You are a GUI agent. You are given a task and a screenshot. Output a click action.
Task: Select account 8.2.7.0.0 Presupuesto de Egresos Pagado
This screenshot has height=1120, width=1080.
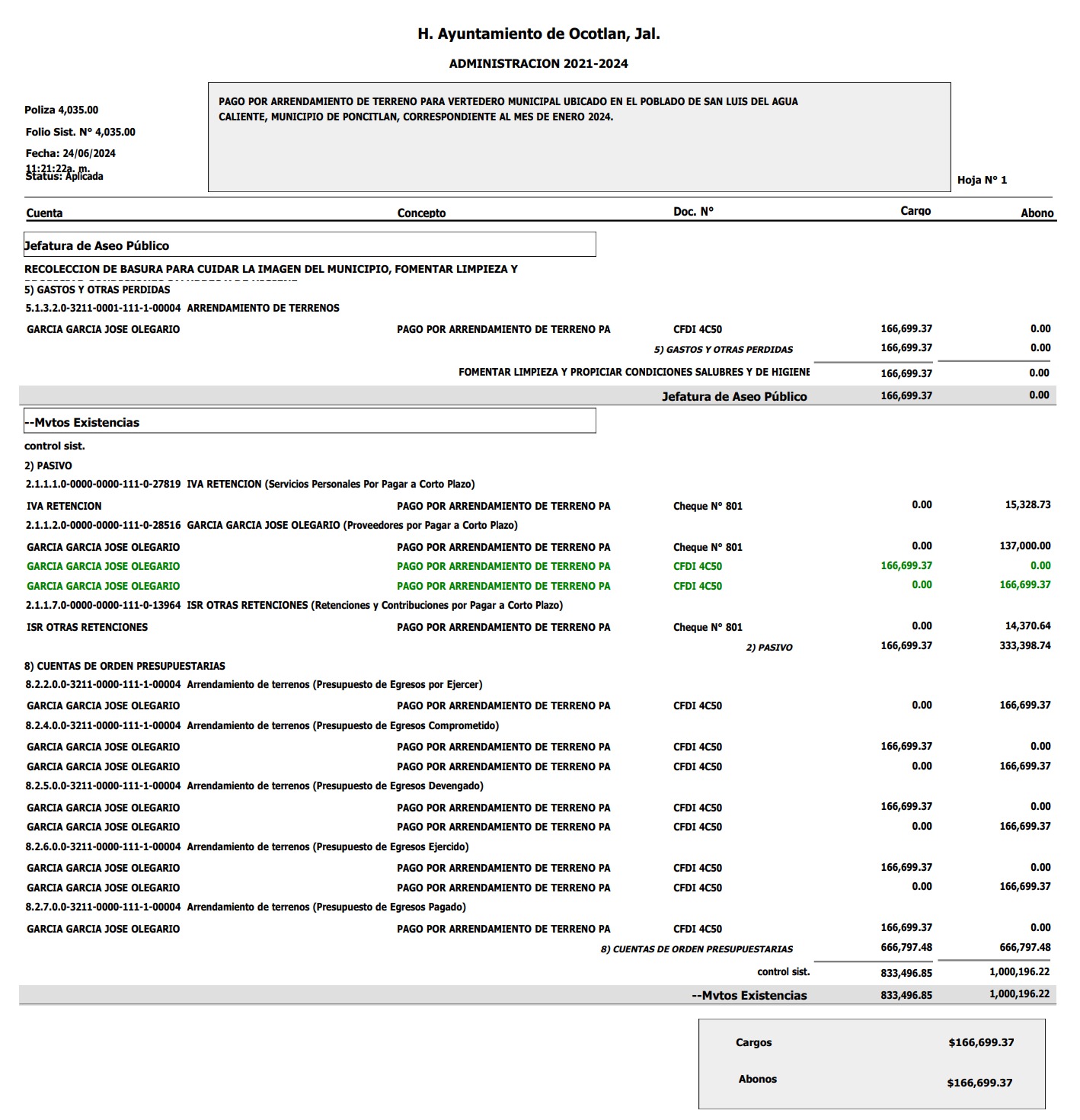[245, 907]
